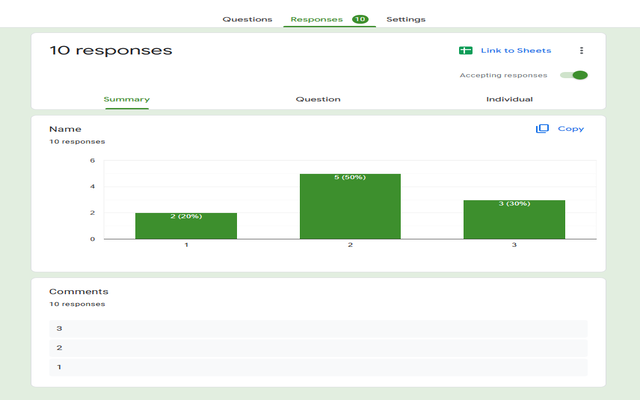Switch to the Summary view tab
640x400 pixels.
pyautogui.click(x=127, y=99)
